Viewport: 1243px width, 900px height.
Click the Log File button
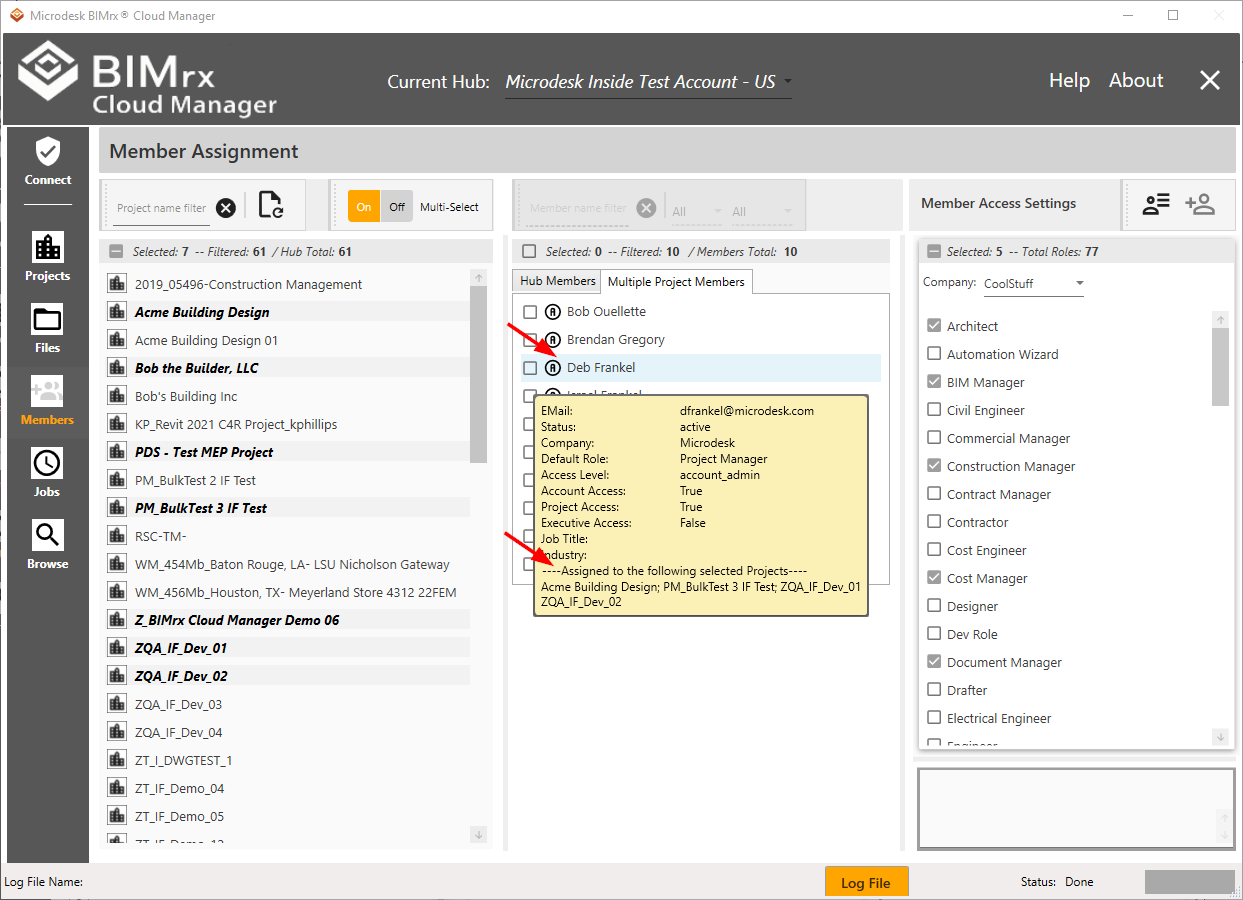[866, 882]
